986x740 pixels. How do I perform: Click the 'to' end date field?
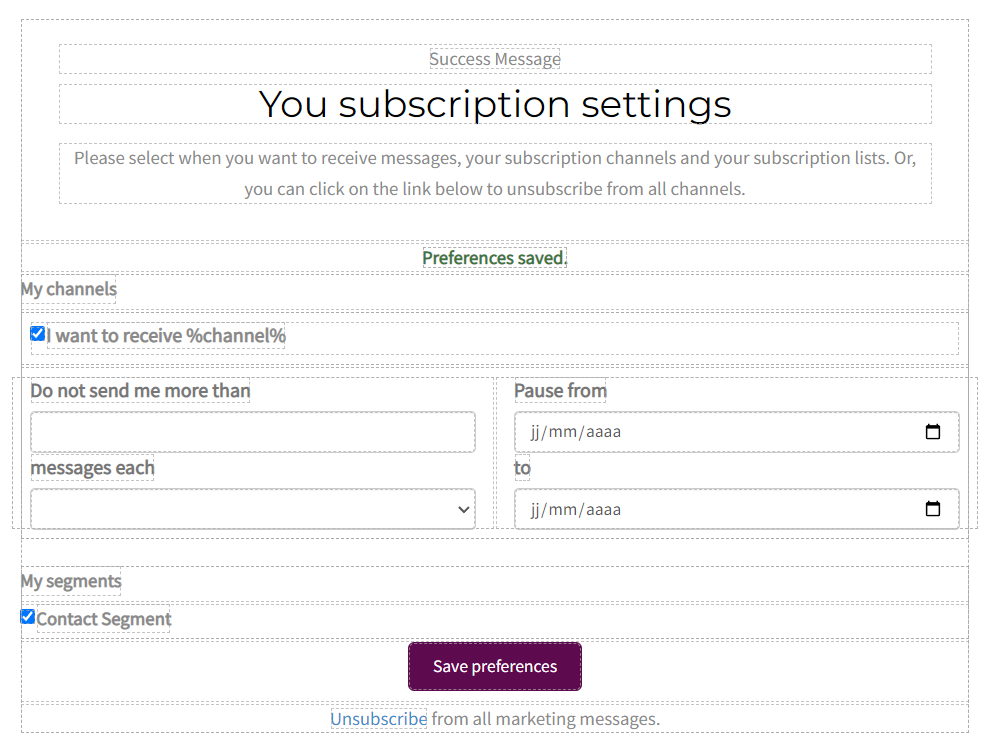tap(700, 509)
